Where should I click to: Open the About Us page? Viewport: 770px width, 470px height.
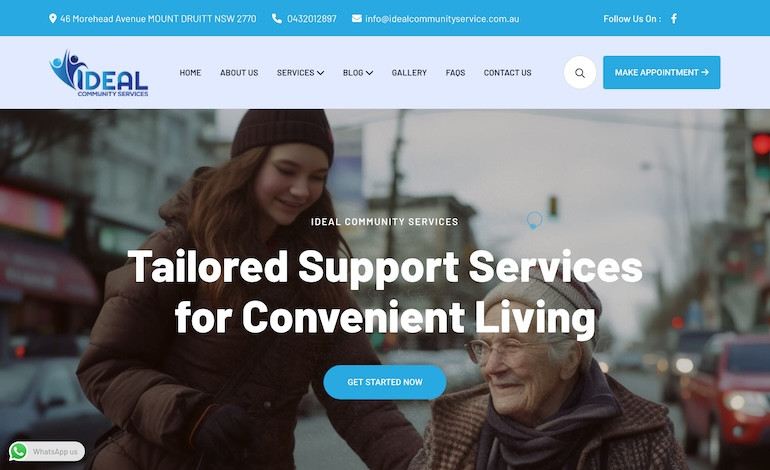pos(239,73)
